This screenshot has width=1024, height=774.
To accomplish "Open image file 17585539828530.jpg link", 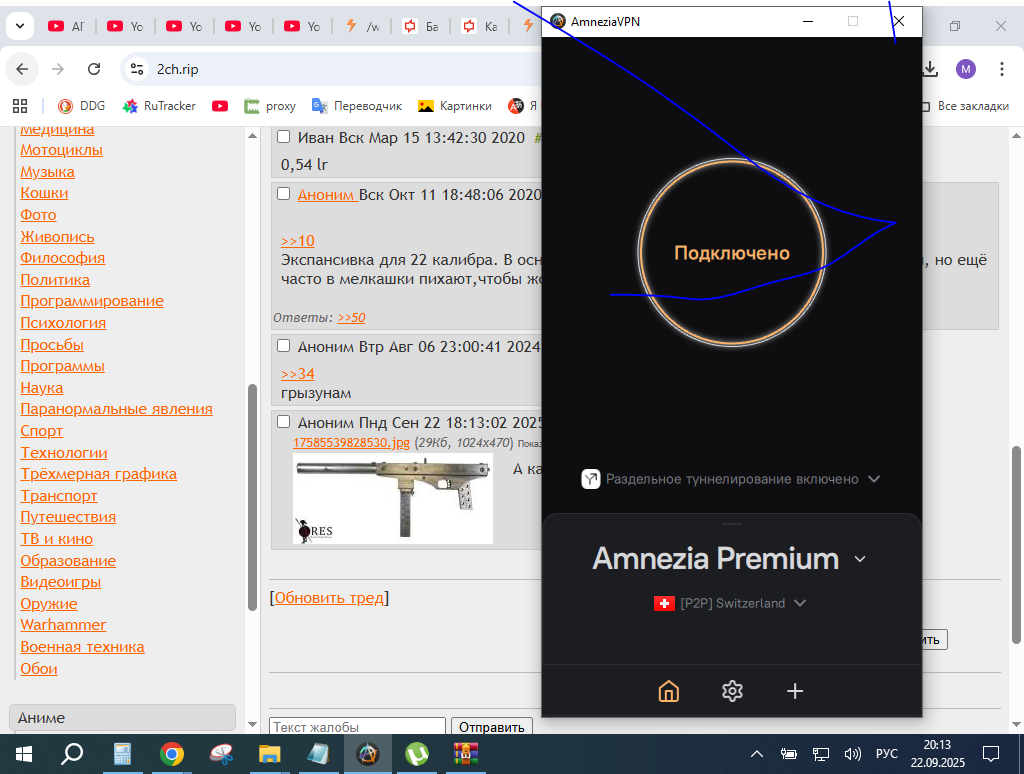I will [x=351, y=442].
